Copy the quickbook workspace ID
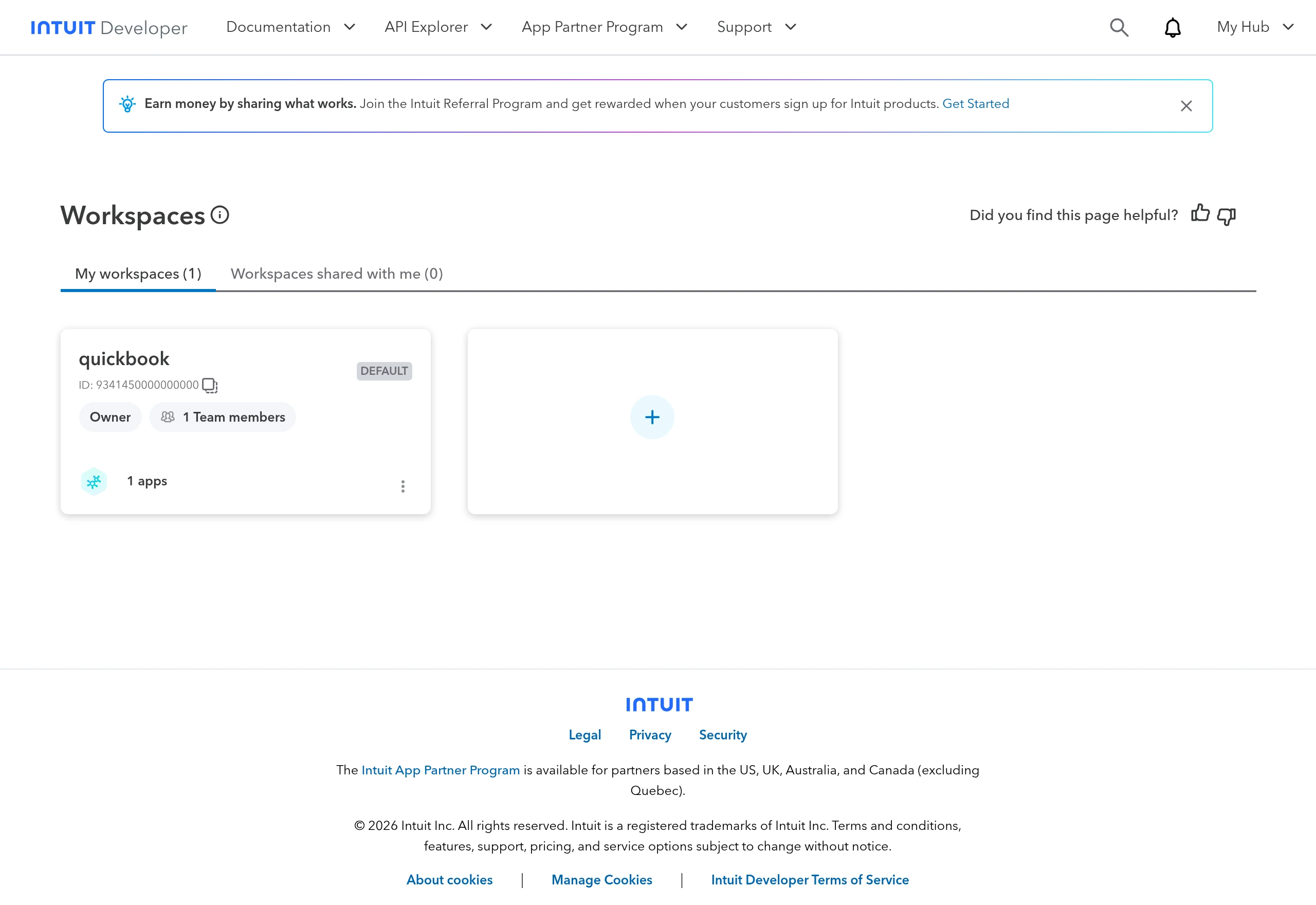Viewport: 1316px width, 905px height. pos(210,386)
